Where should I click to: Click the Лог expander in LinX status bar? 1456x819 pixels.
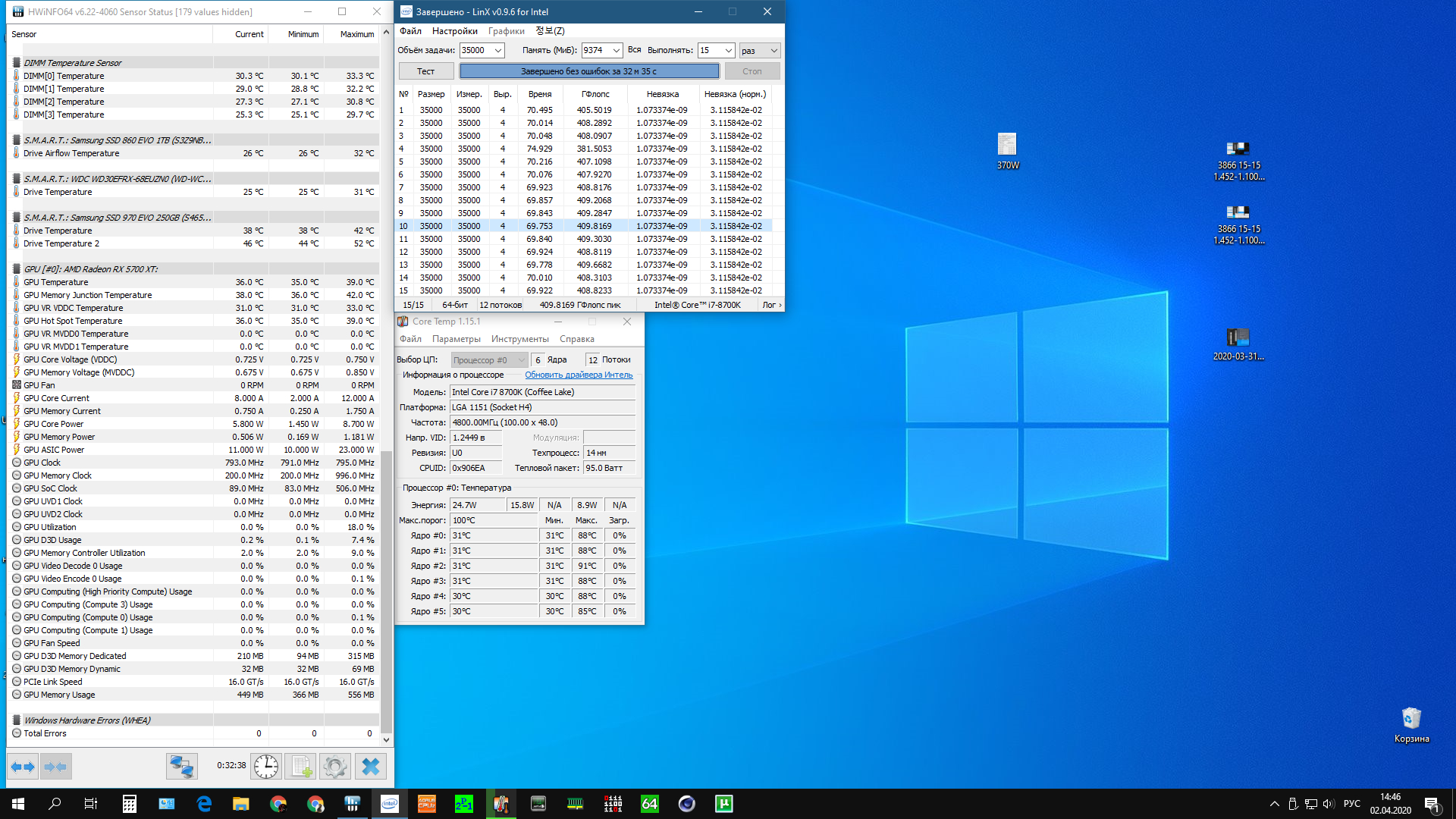tap(772, 305)
